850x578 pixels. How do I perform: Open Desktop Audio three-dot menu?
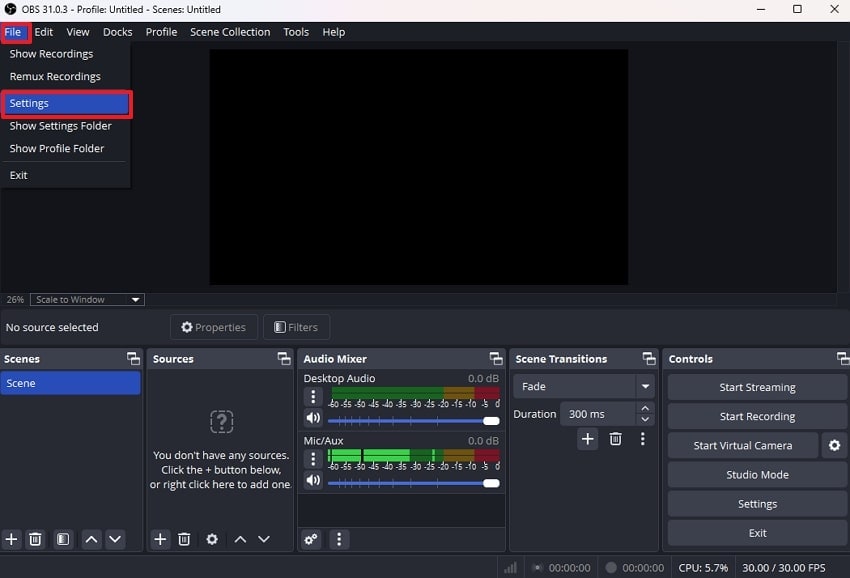313,397
